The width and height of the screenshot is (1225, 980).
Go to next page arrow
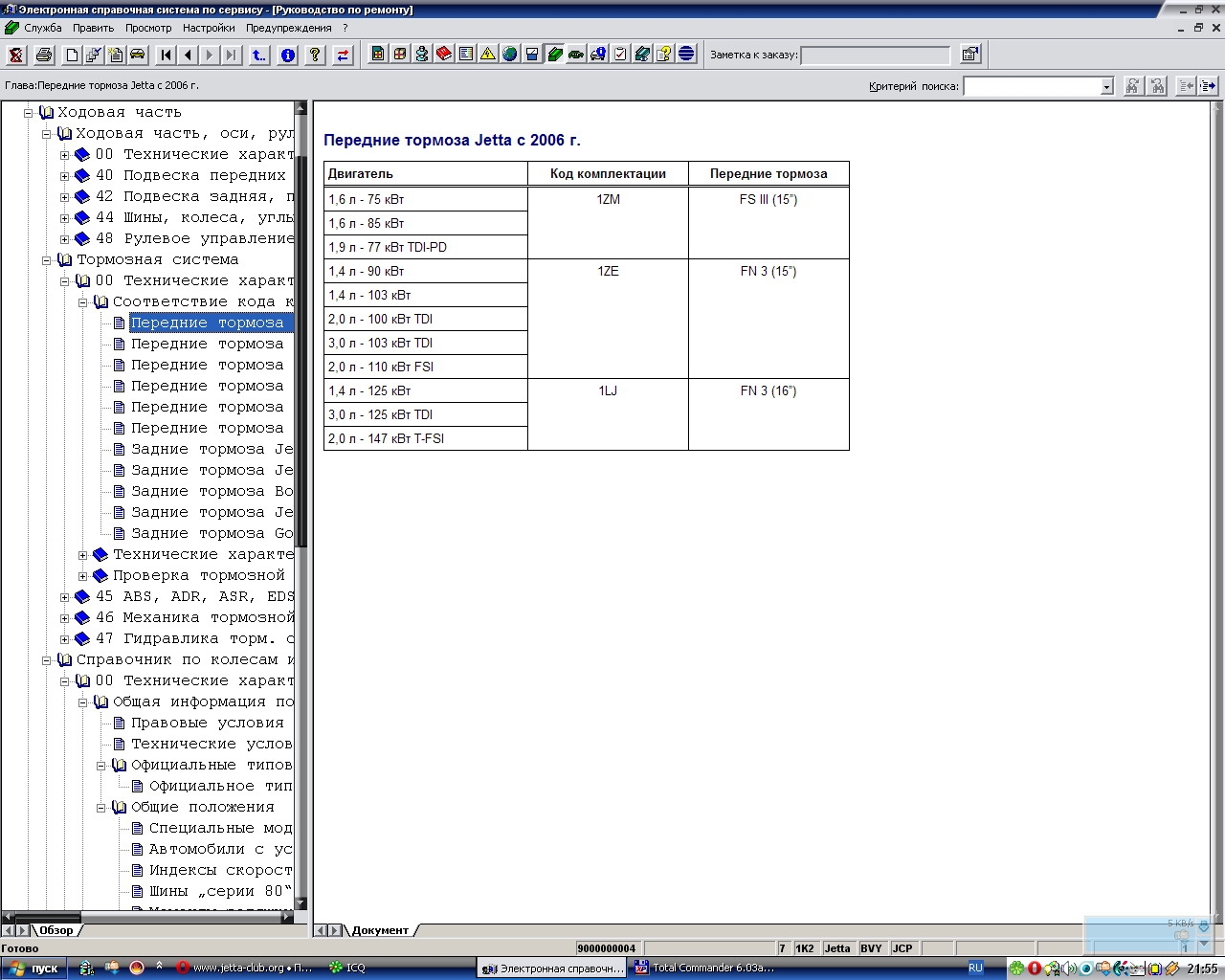tap(210, 55)
